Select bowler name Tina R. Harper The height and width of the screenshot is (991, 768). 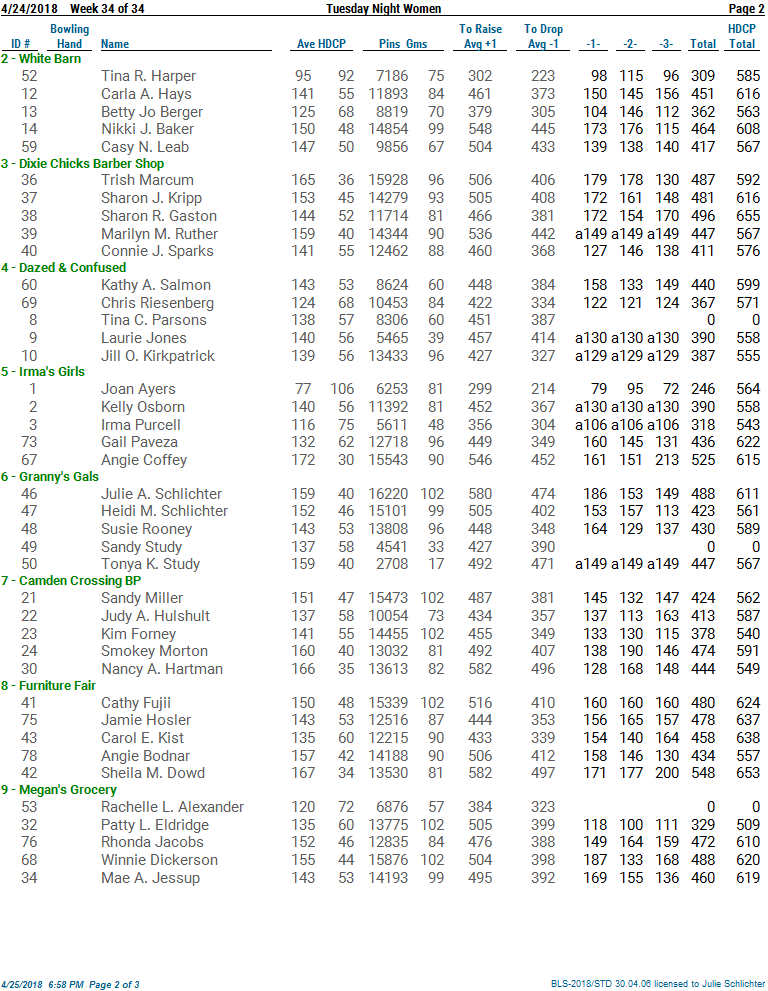(149, 76)
